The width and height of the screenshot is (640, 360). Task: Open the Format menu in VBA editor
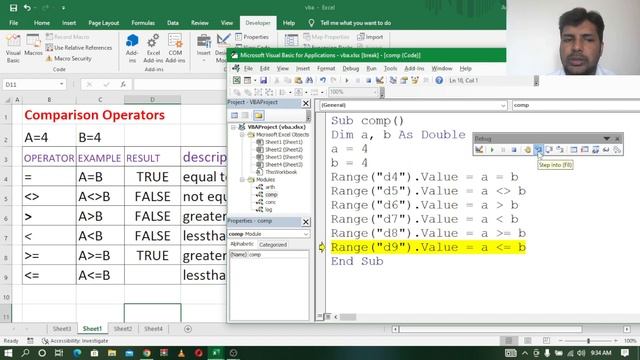point(326,69)
